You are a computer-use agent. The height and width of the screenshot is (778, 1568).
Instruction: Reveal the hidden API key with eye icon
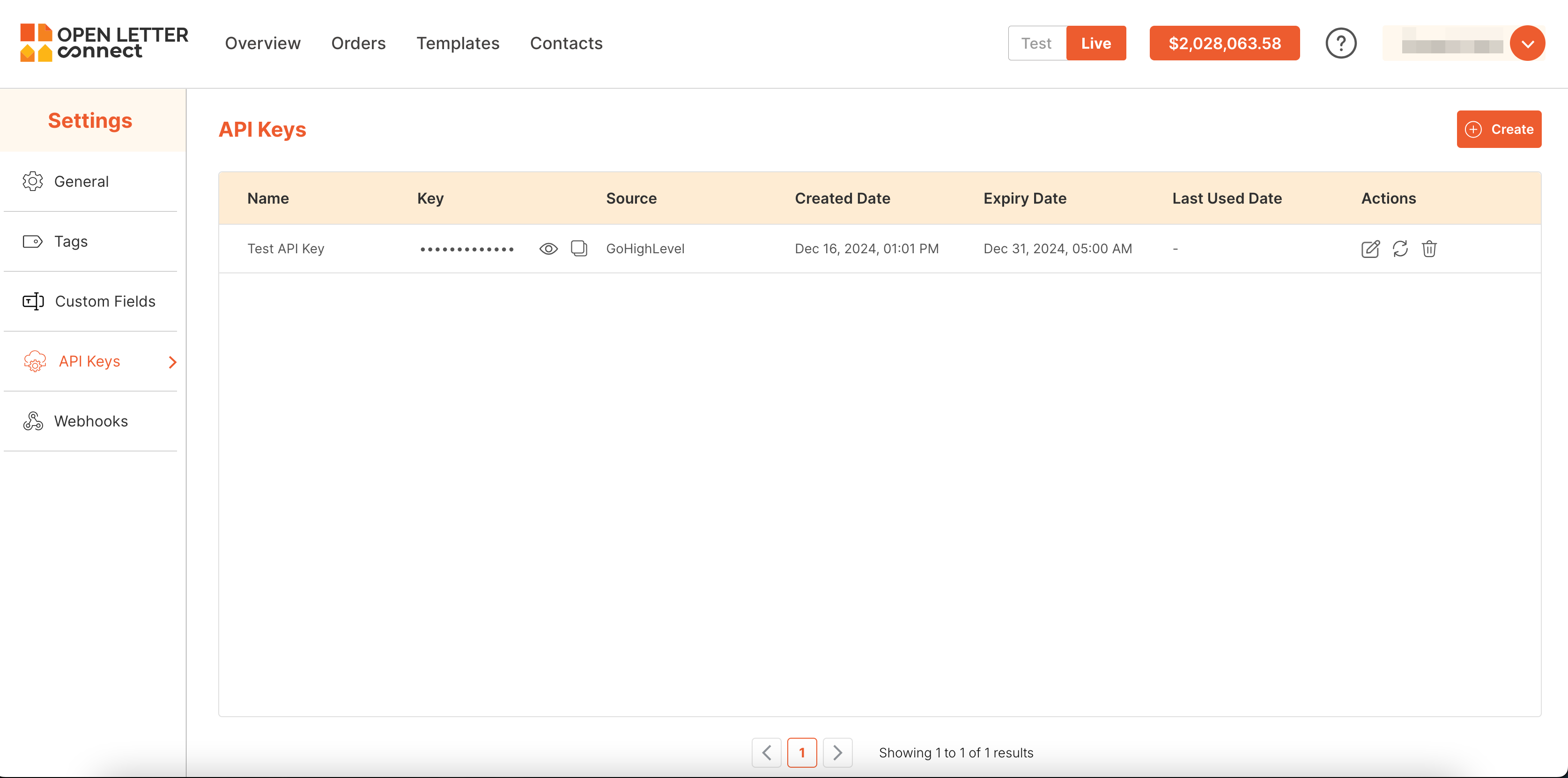[548, 249]
